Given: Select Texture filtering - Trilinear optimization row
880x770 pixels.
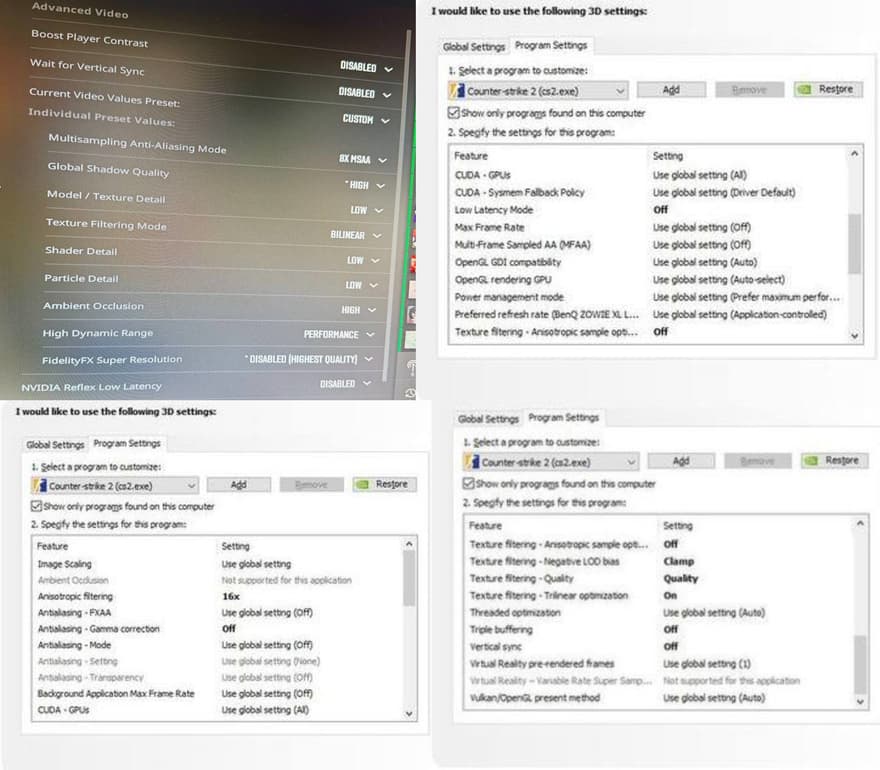Looking at the screenshot, I should pos(659,595).
